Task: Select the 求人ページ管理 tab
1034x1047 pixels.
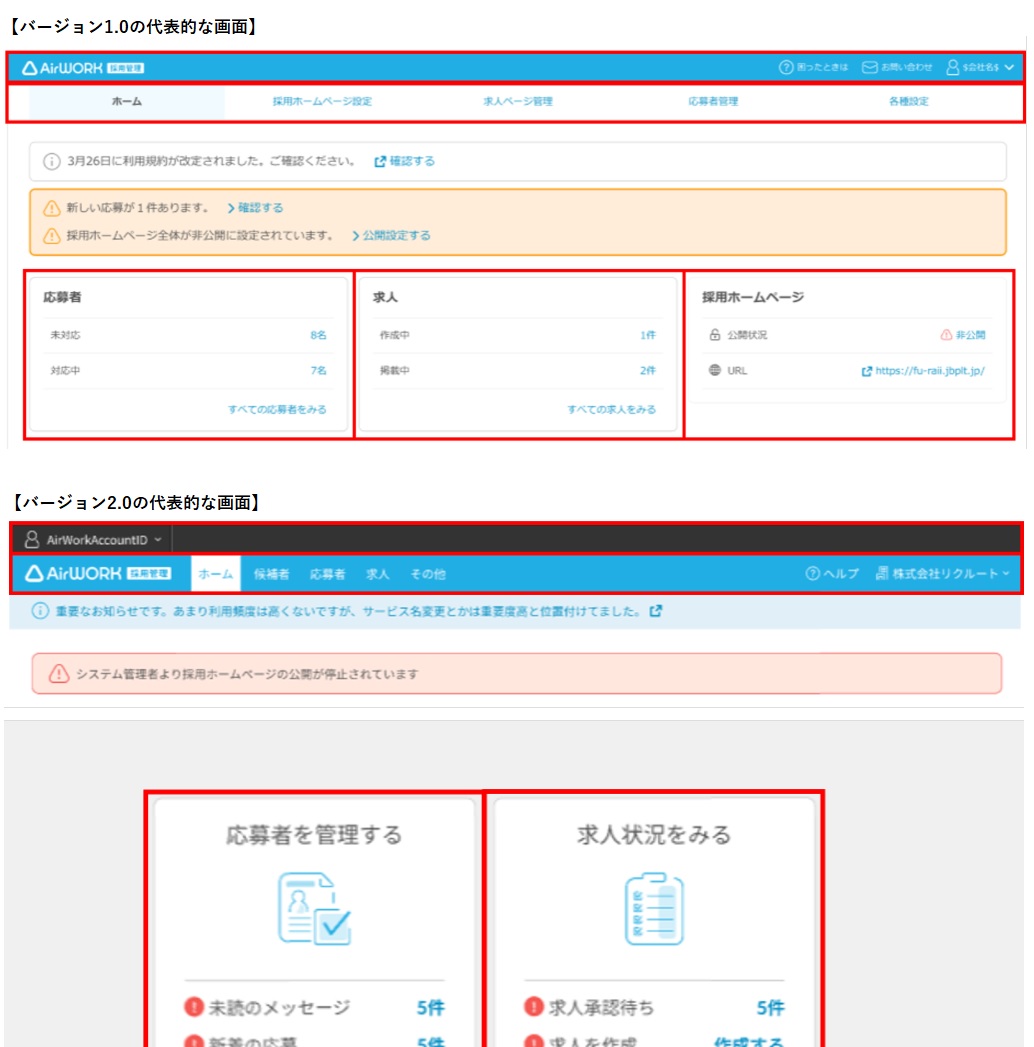Action: click(x=517, y=102)
